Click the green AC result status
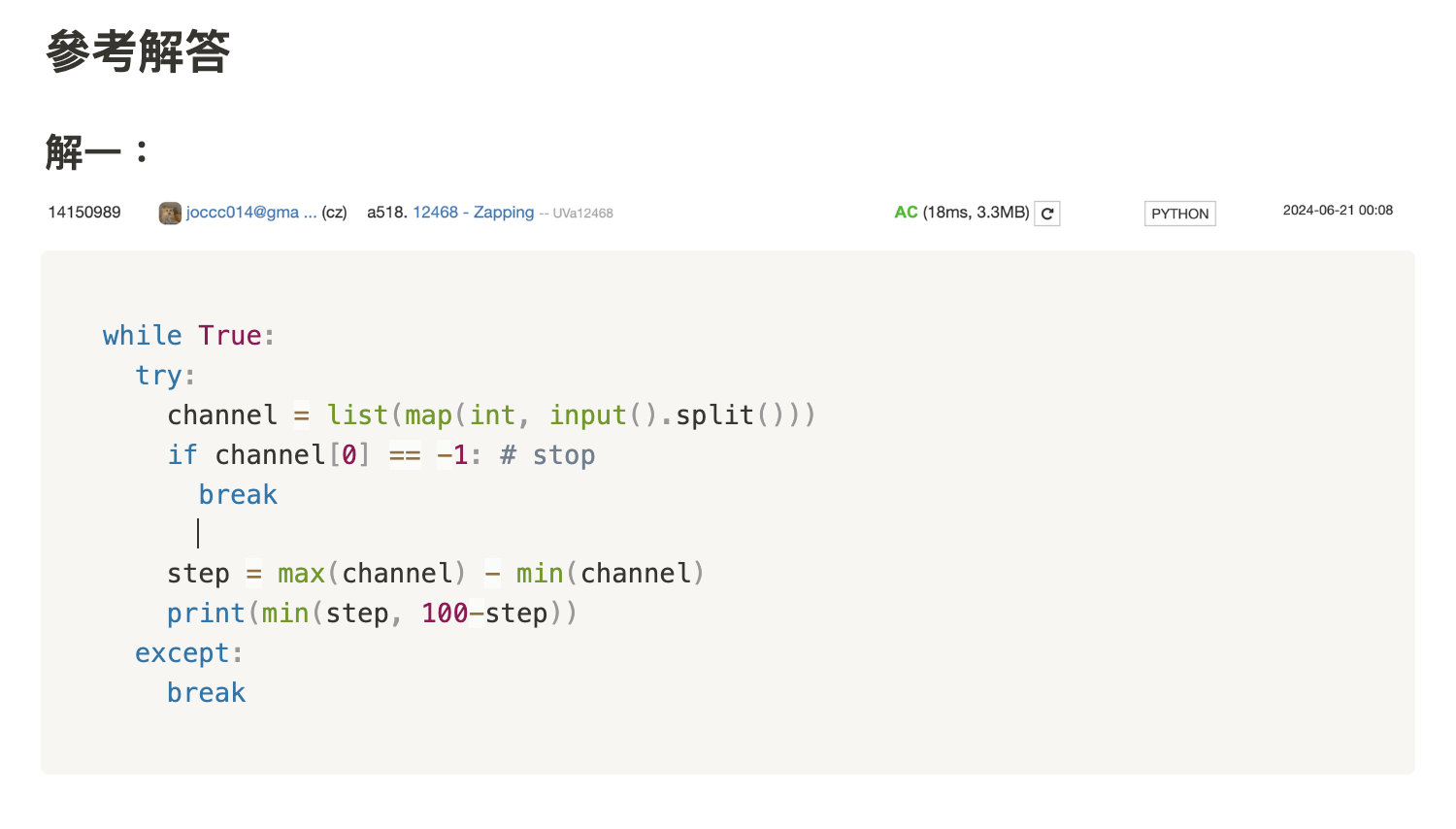Screen dimensions: 1456x829 coord(906,213)
